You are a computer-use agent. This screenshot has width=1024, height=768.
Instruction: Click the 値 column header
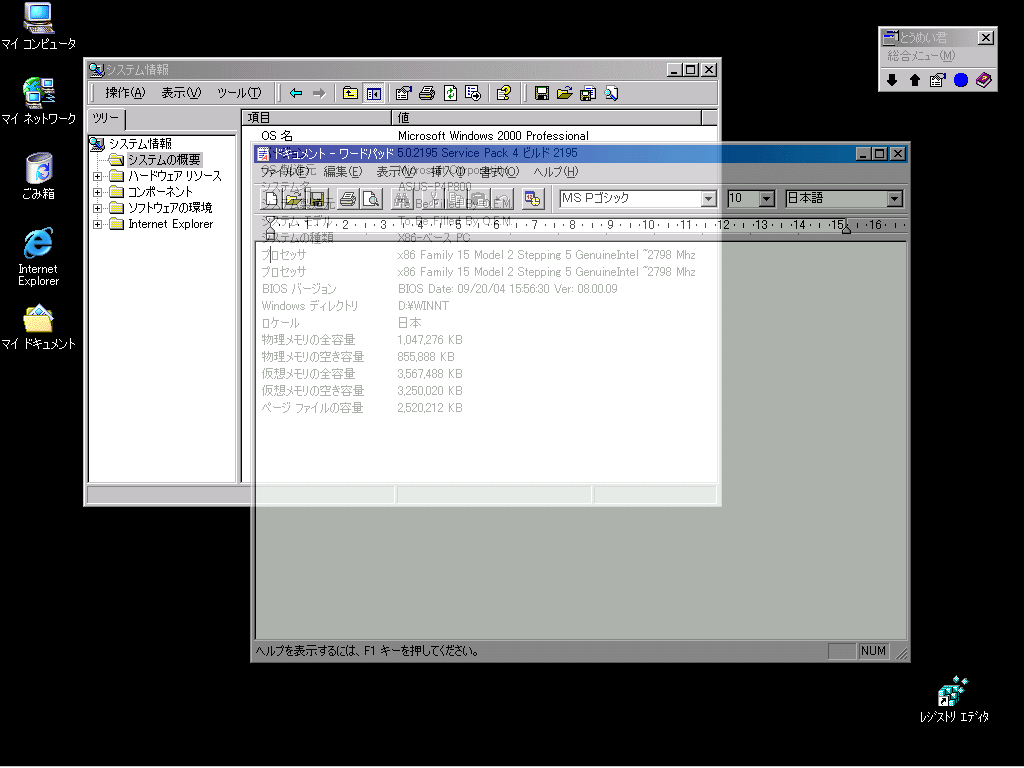click(x=546, y=118)
